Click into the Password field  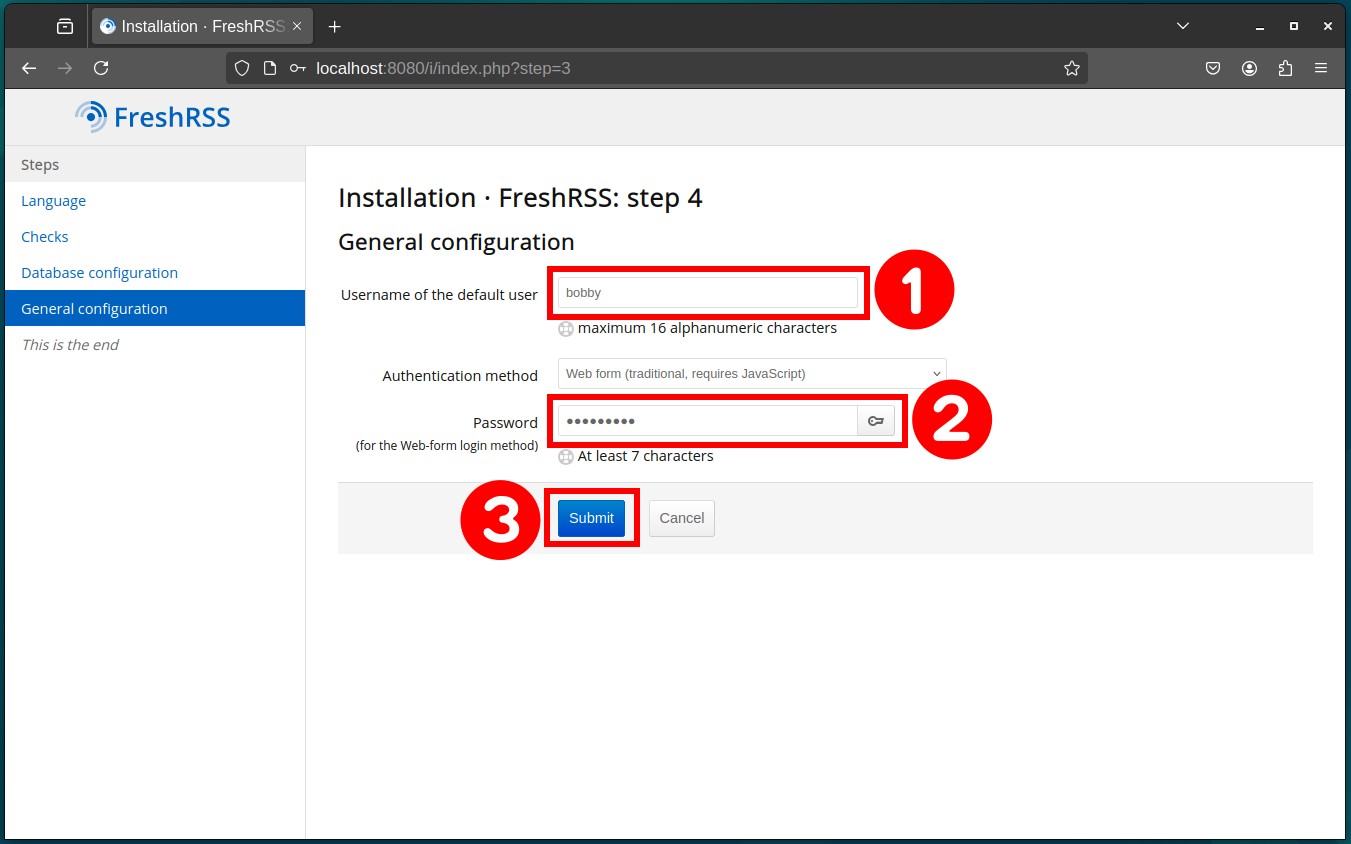[x=708, y=421]
